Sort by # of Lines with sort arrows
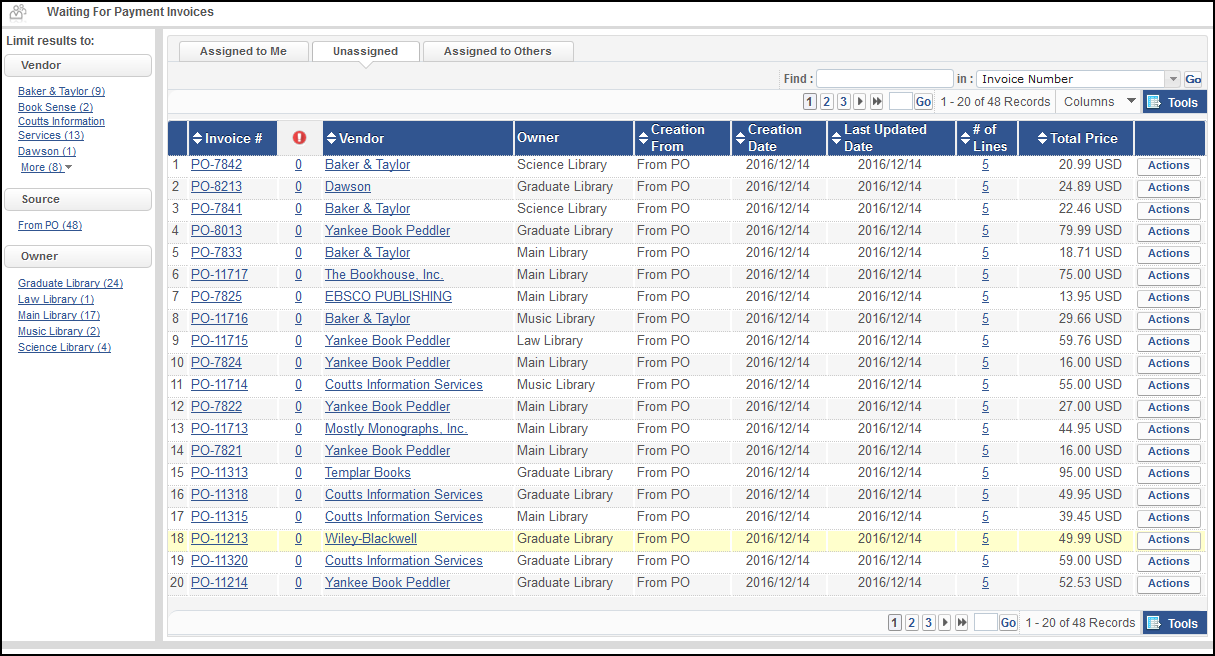The image size is (1215, 656). [963, 138]
